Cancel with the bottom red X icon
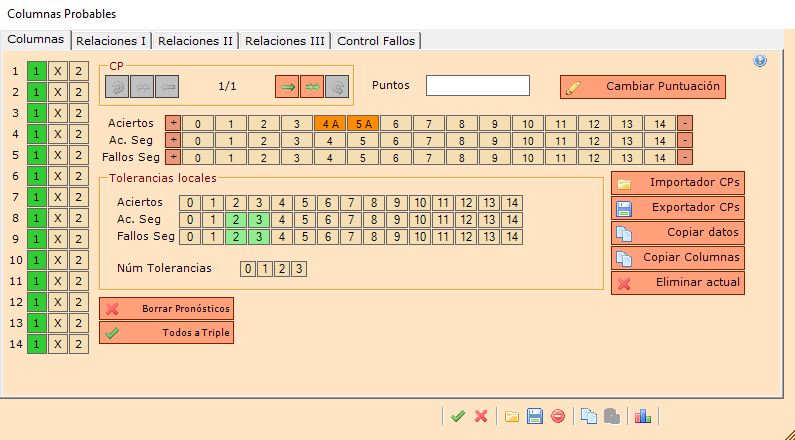Viewport: 795px width, 440px height. click(481, 416)
